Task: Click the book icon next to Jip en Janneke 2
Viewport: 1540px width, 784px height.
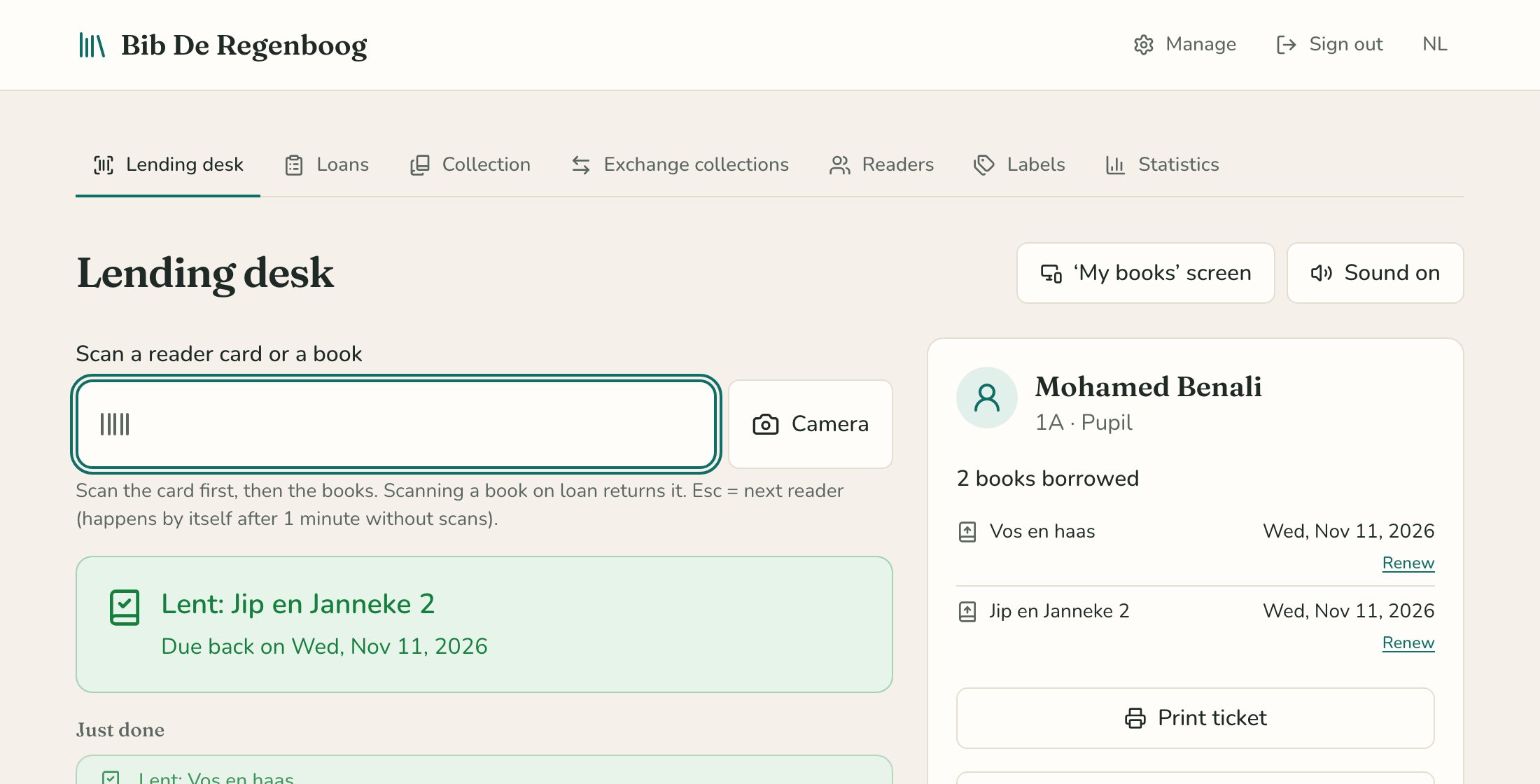Action: pos(967,612)
